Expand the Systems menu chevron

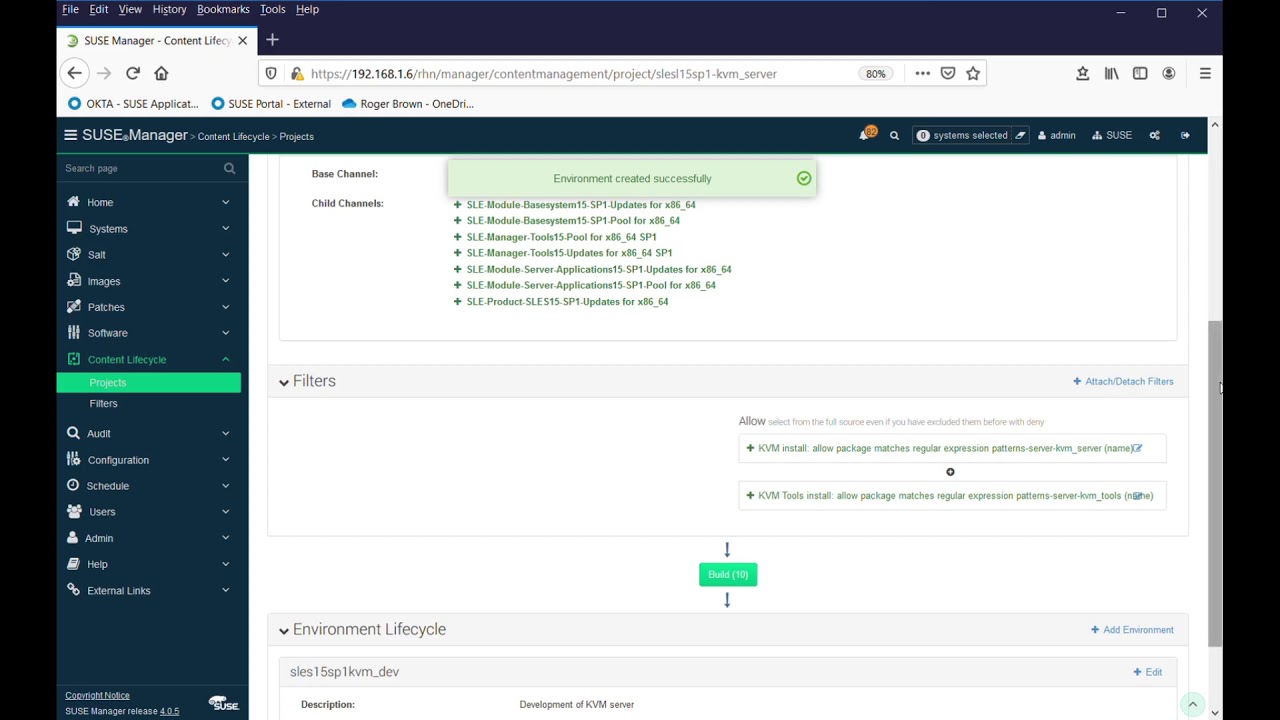pyautogui.click(x=225, y=228)
